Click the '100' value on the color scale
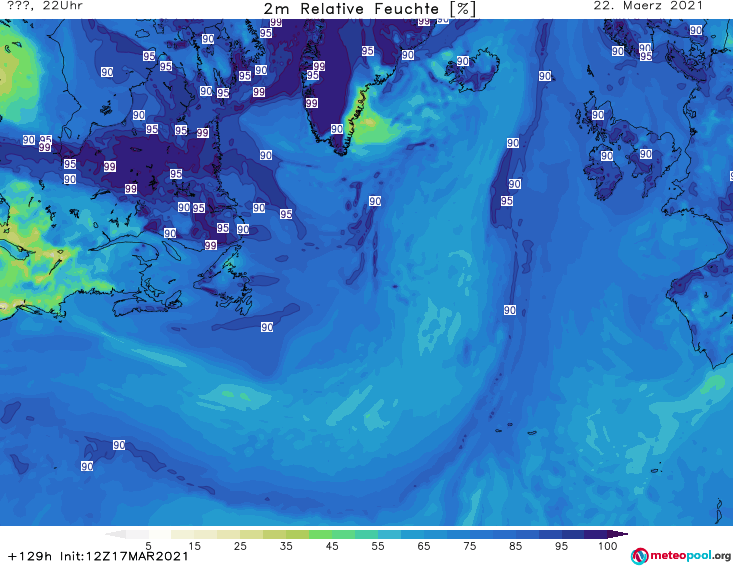This screenshot has width=733, height=566. tap(607, 546)
